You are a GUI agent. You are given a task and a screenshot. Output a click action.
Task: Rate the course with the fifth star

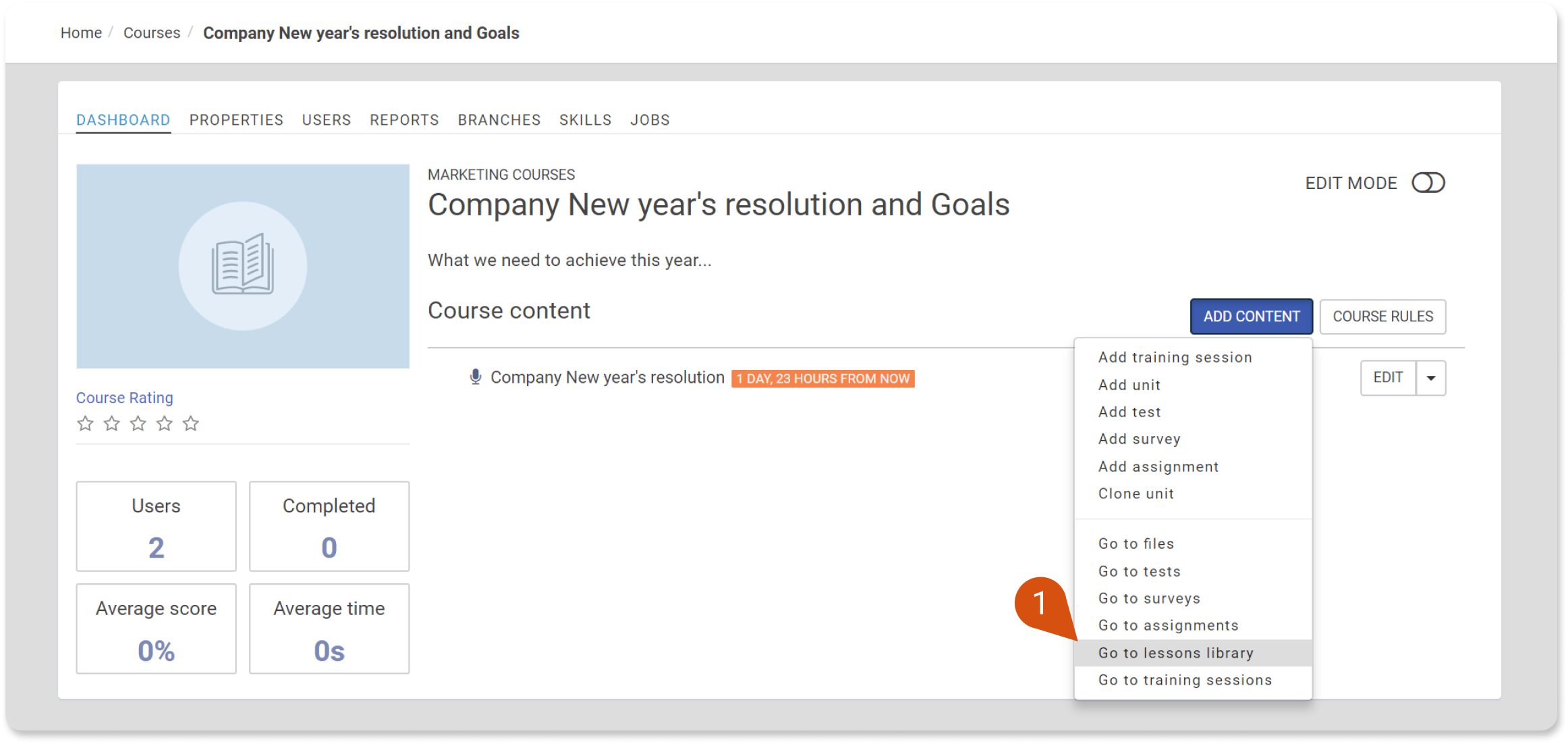coord(191,423)
